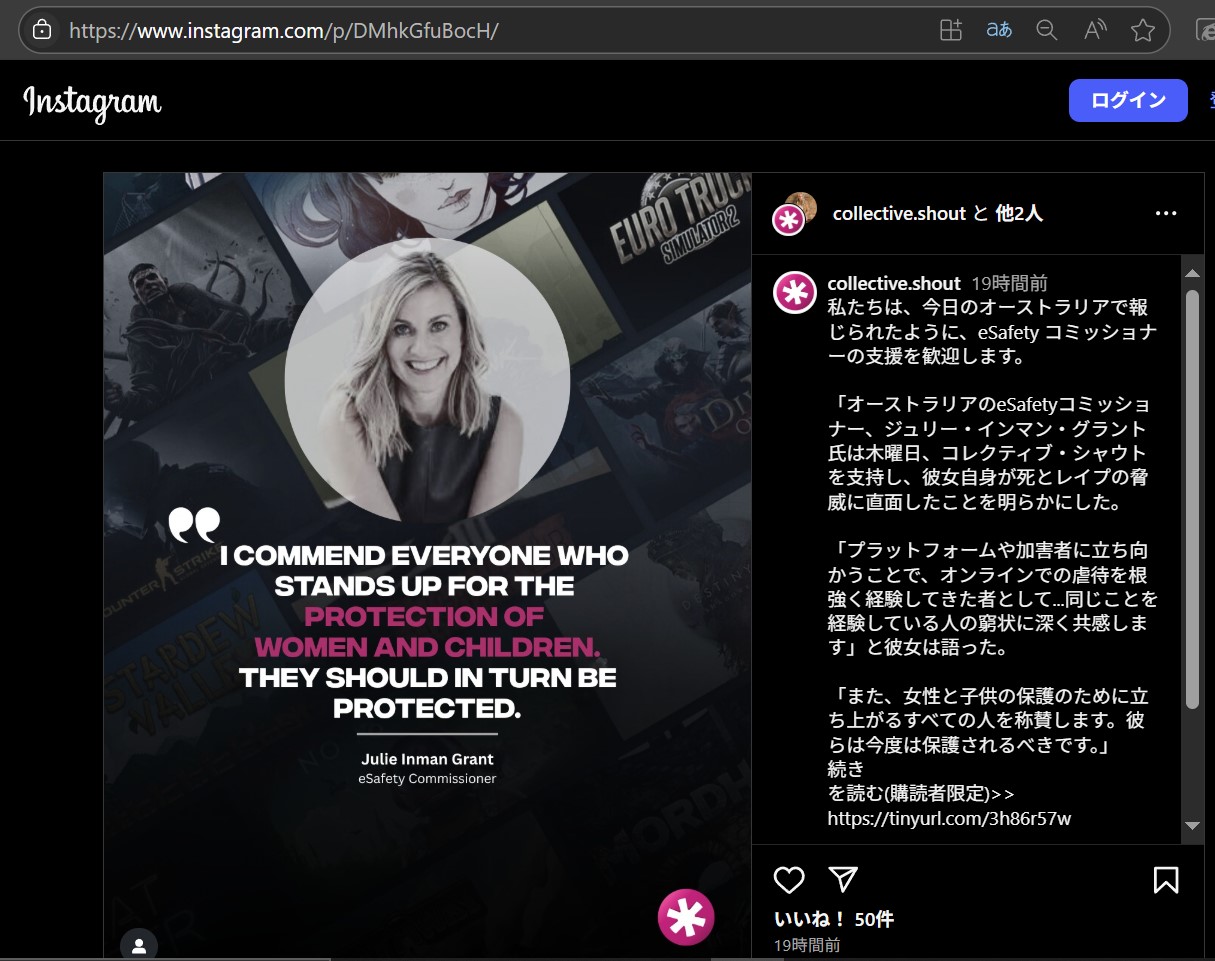
Task: Open collective.shout username in the caption
Action: point(894,284)
